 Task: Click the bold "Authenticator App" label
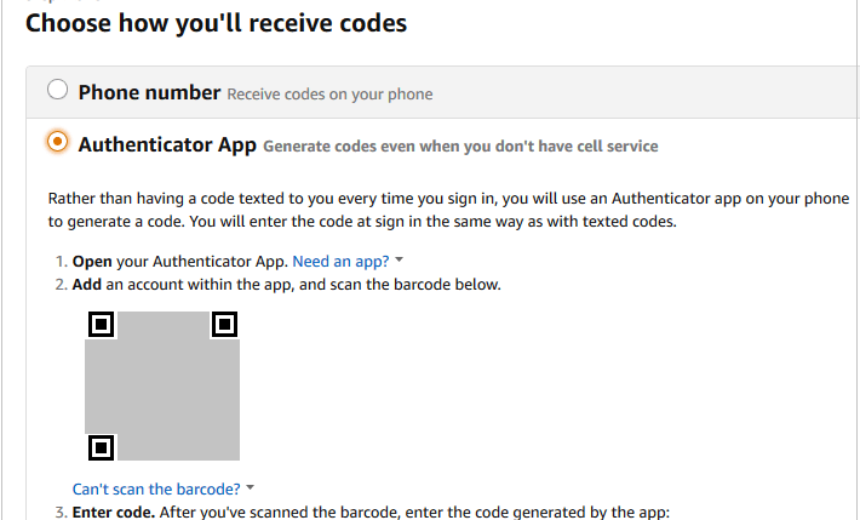coord(167,144)
